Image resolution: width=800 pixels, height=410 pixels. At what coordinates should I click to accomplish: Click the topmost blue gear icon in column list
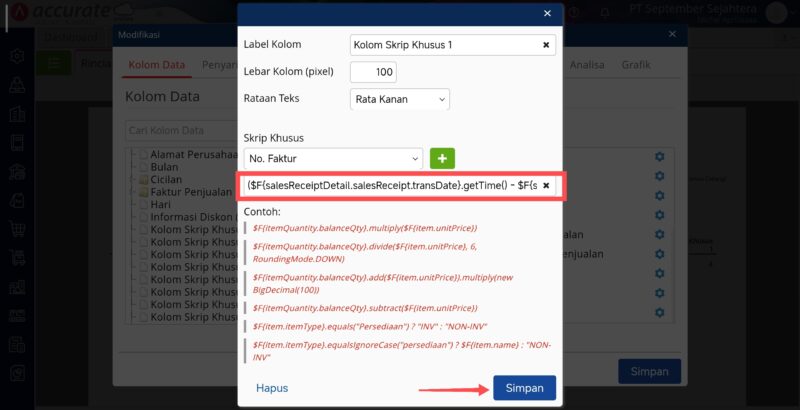click(659, 157)
